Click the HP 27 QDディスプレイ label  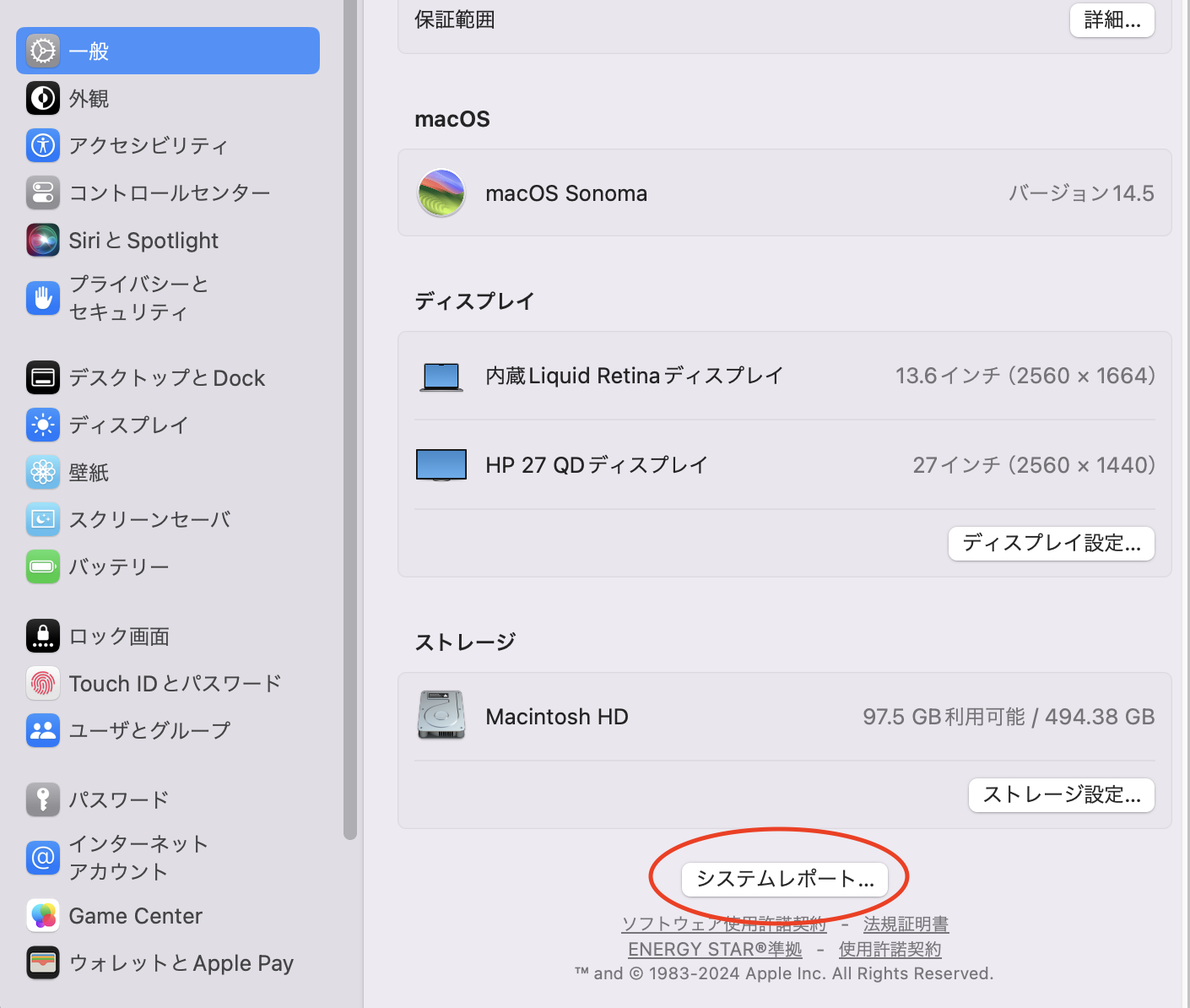click(597, 465)
